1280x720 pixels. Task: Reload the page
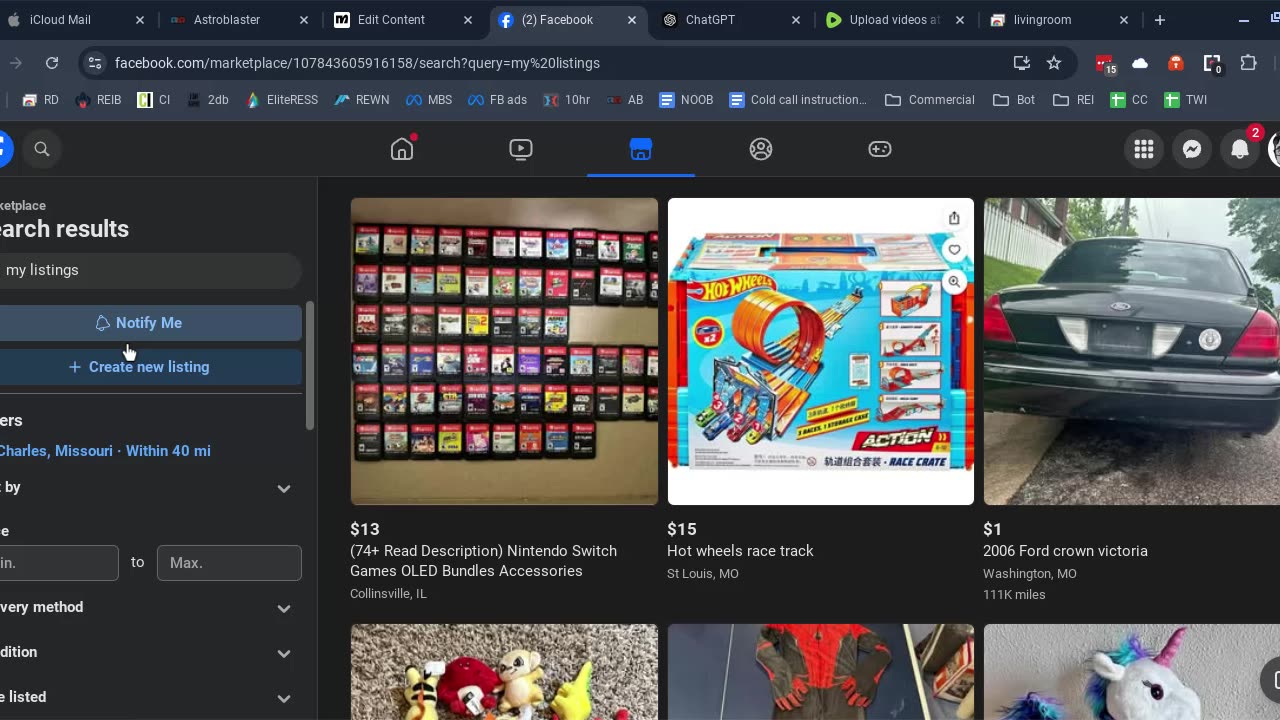click(x=52, y=63)
